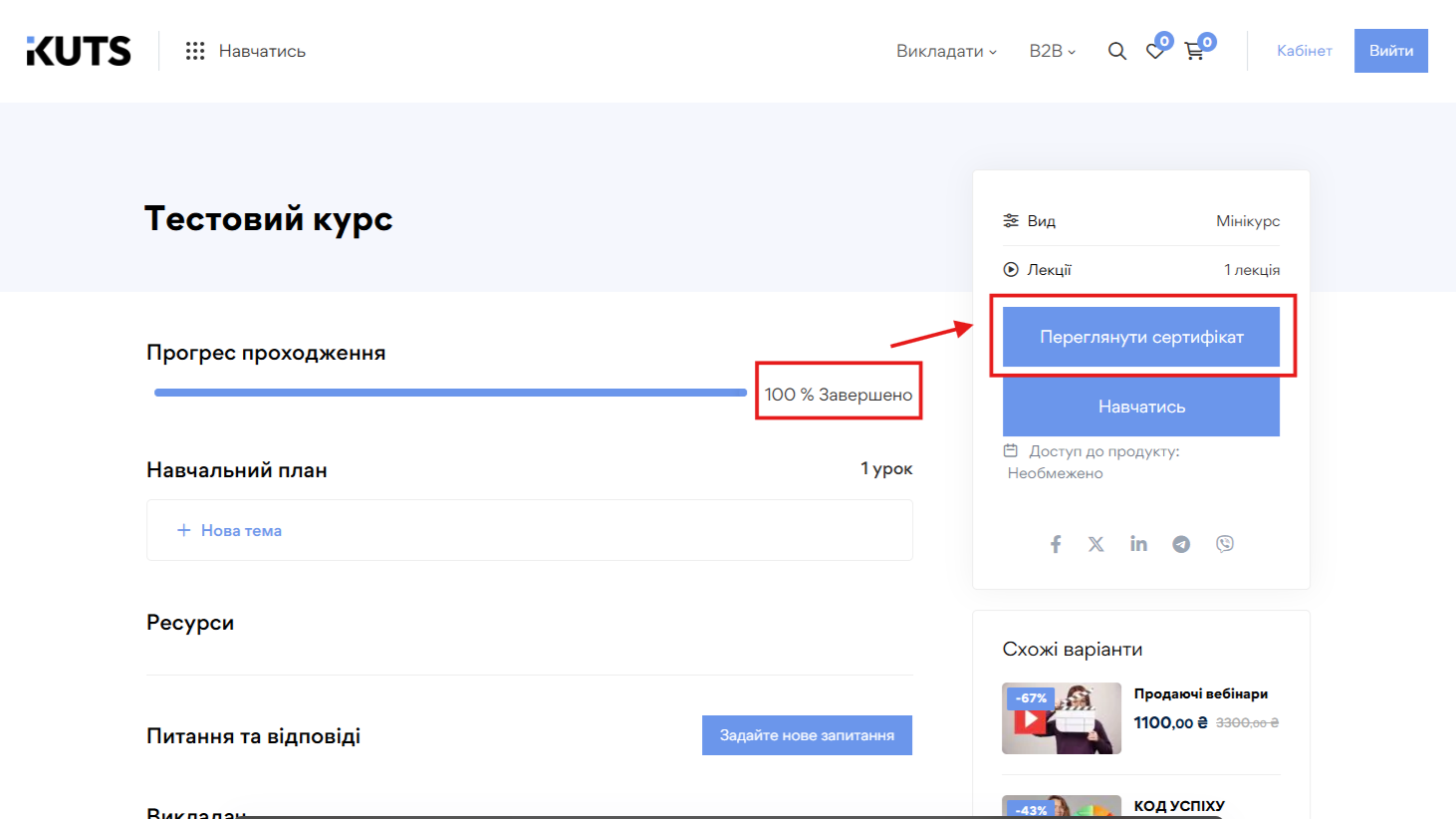1456x819 pixels.
Task: Click the grid icon beside Навчатись
Action: 195,51
